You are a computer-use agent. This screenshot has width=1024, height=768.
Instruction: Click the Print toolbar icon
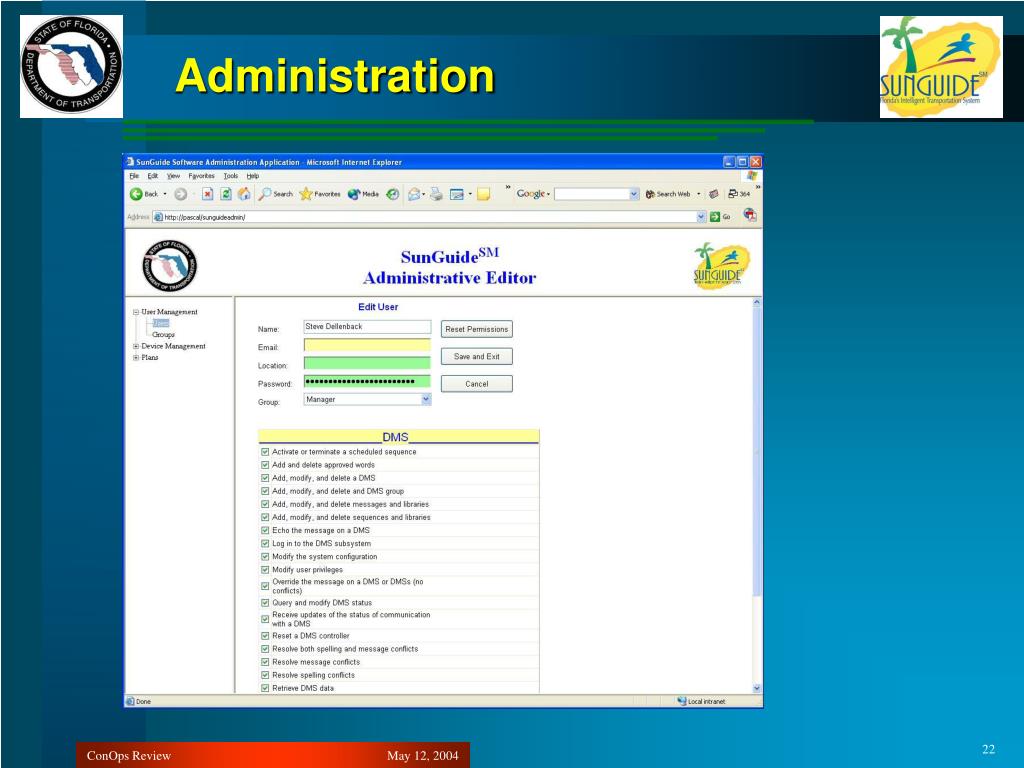click(436, 194)
